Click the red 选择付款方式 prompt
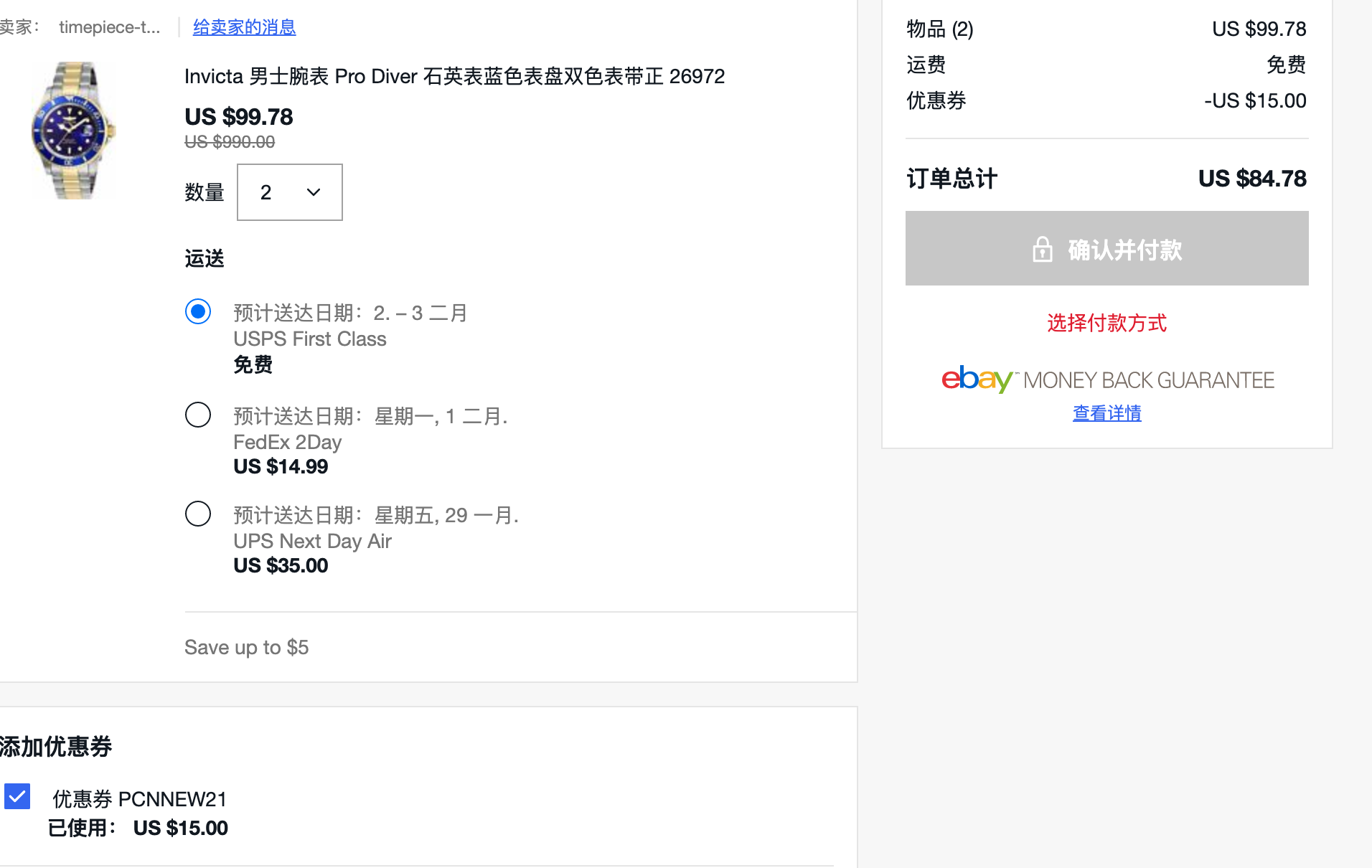The width and height of the screenshot is (1372, 868). click(x=1106, y=323)
